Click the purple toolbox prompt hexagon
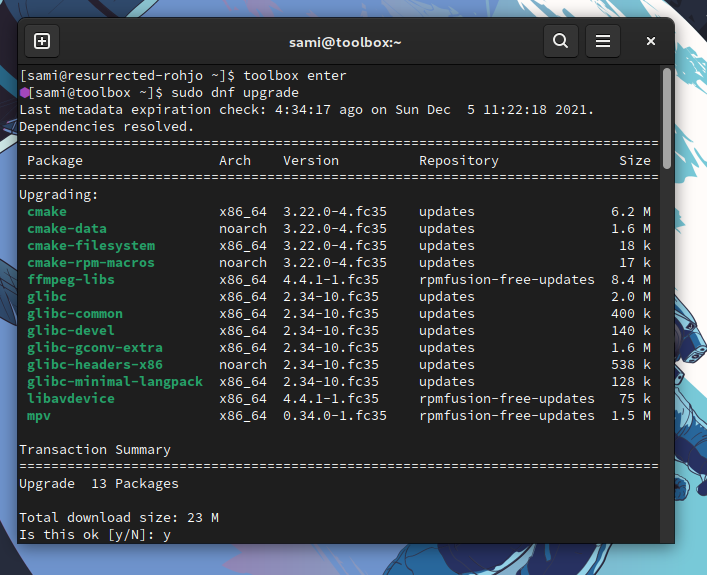707x575 pixels. point(24,92)
